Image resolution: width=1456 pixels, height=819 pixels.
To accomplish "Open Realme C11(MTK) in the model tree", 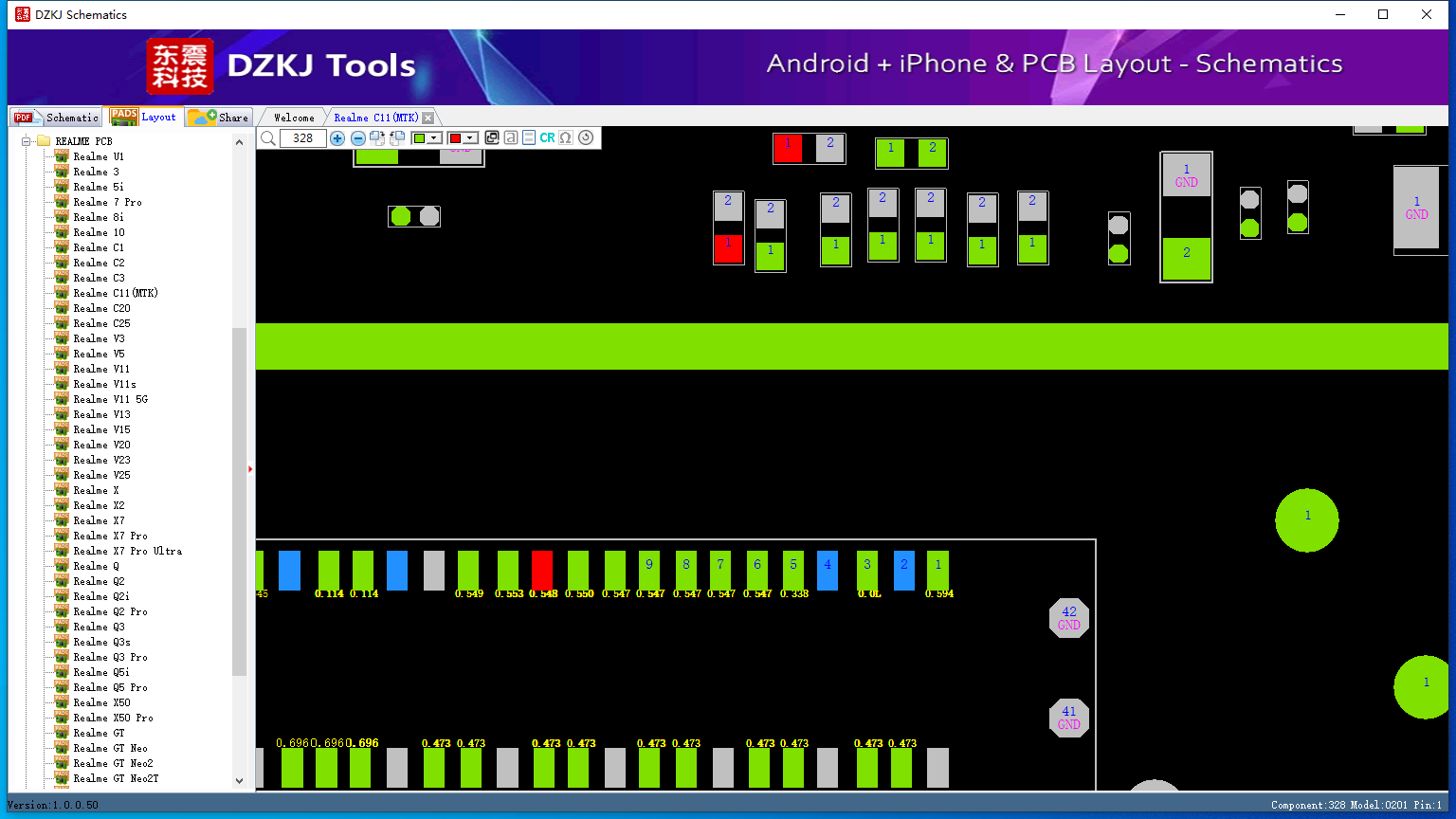I will coord(116,293).
